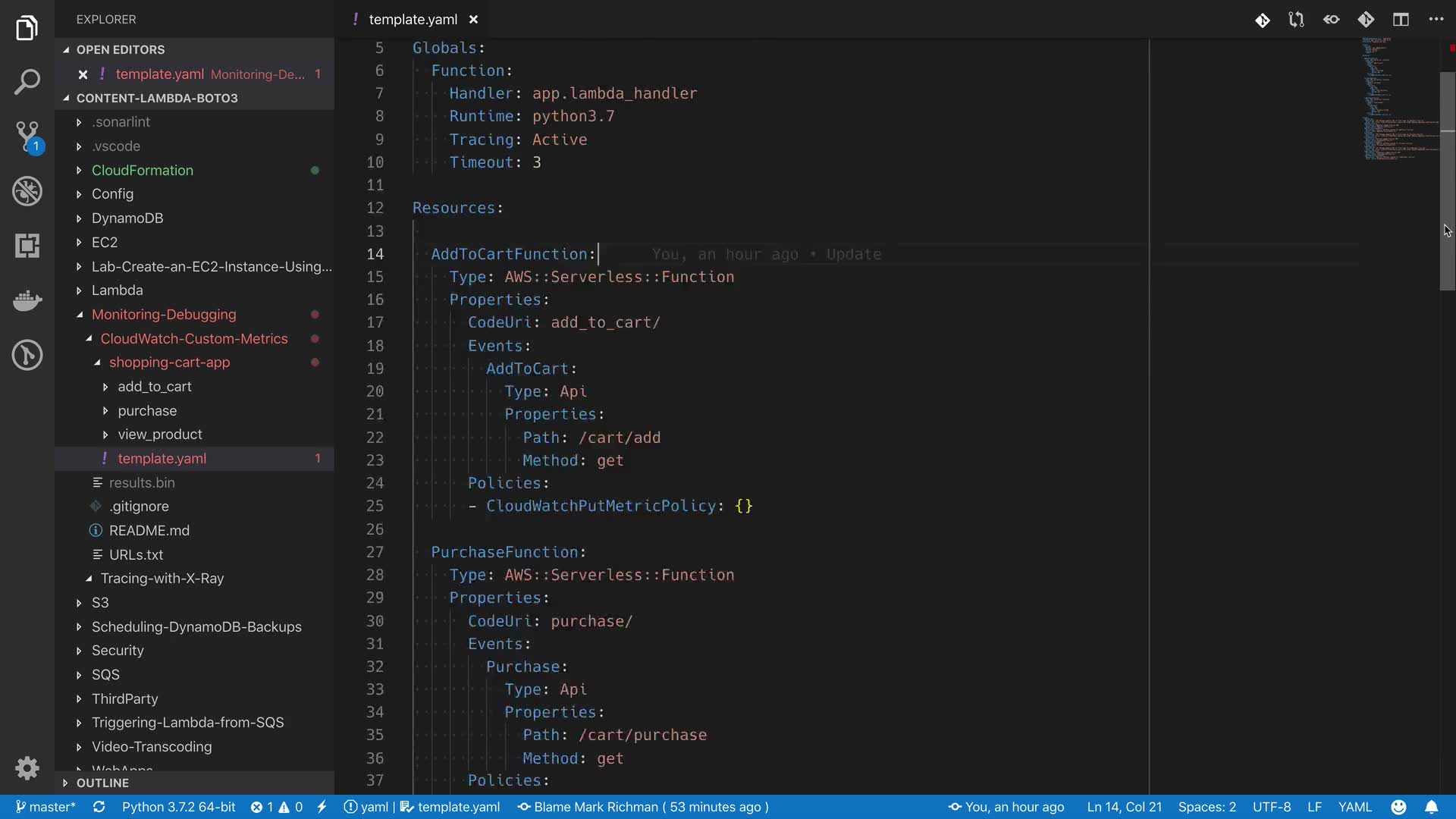Open the Debug view icon

pos(27,191)
